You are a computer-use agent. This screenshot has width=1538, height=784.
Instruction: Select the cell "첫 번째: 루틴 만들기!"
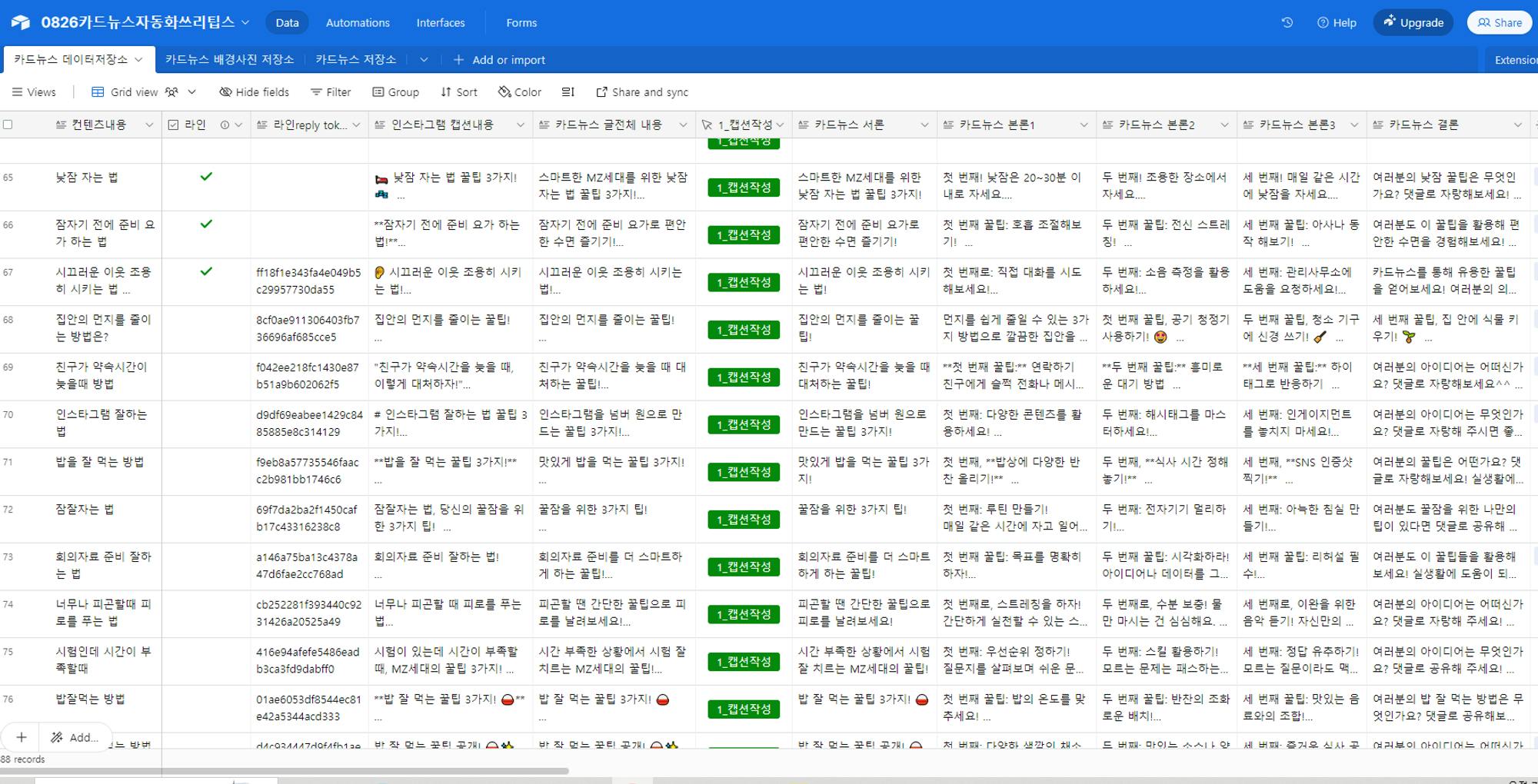(x=1017, y=519)
